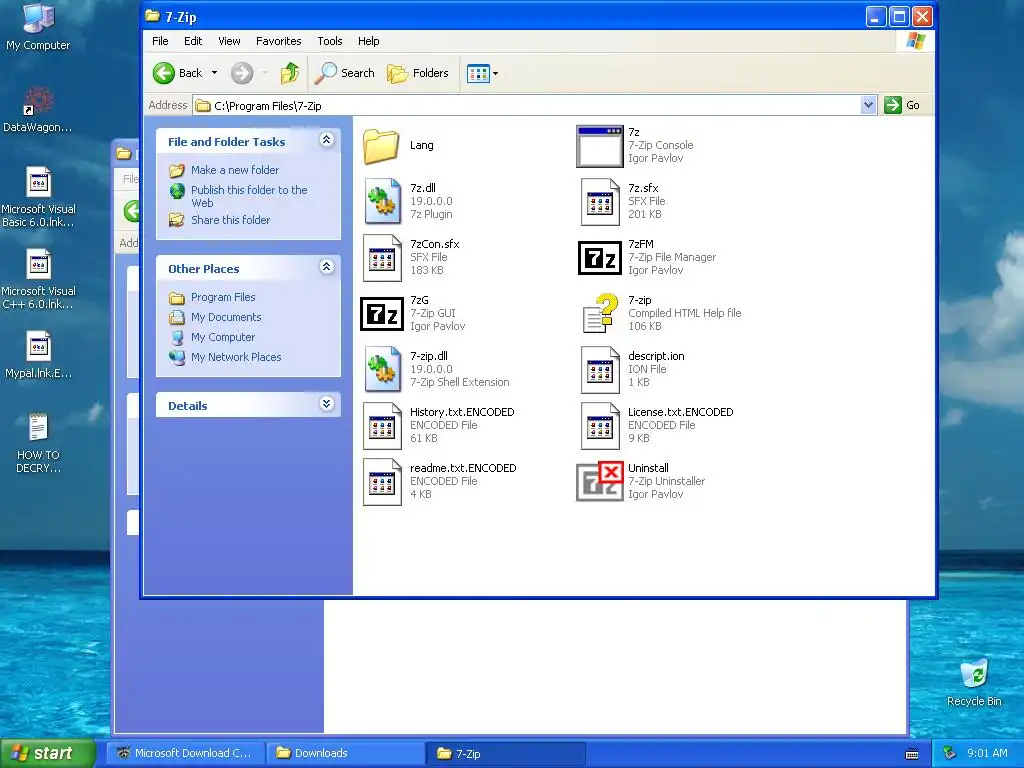
Task: Select the DataWagon desktop shortcut
Action: (x=38, y=109)
